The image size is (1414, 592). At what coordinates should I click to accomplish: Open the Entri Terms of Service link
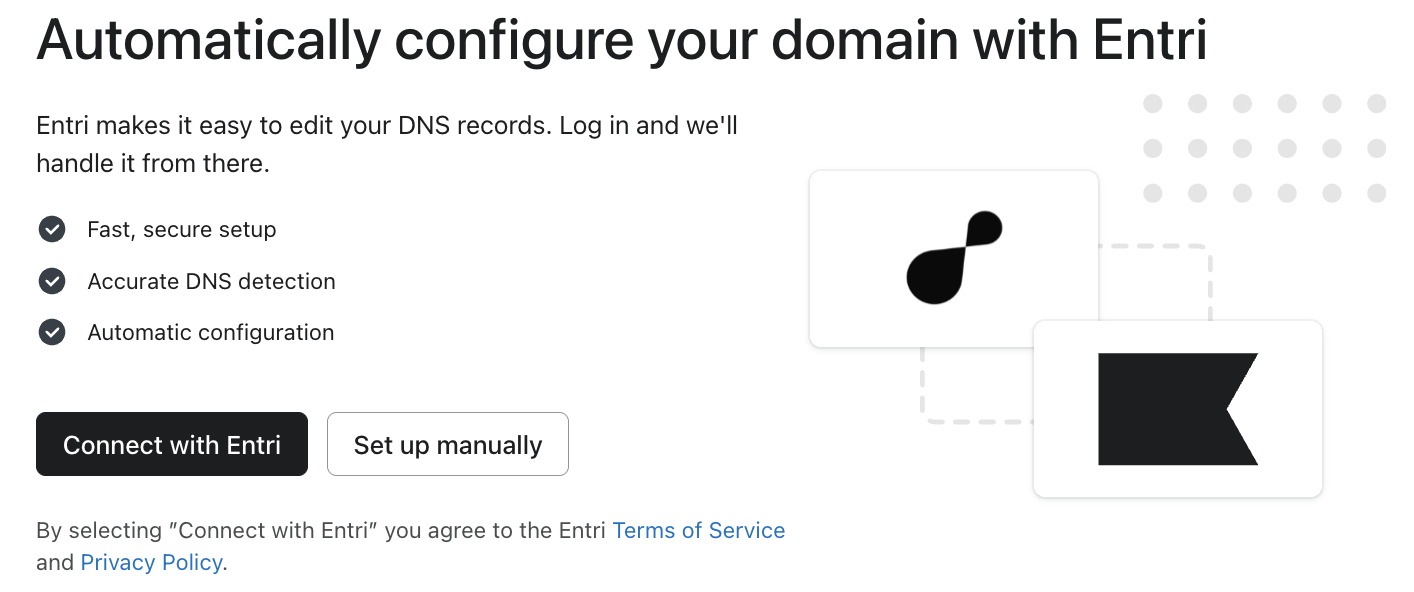tap(698, 530)
